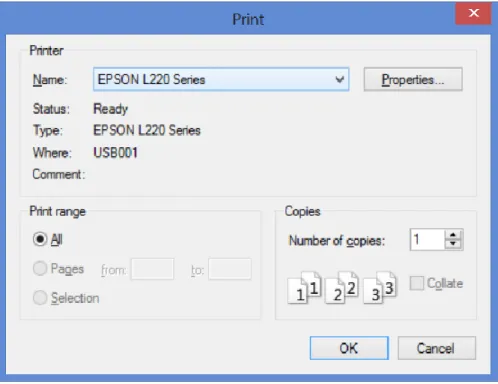
Task: Open printer Properties dialog
Action: coord(413,79)
